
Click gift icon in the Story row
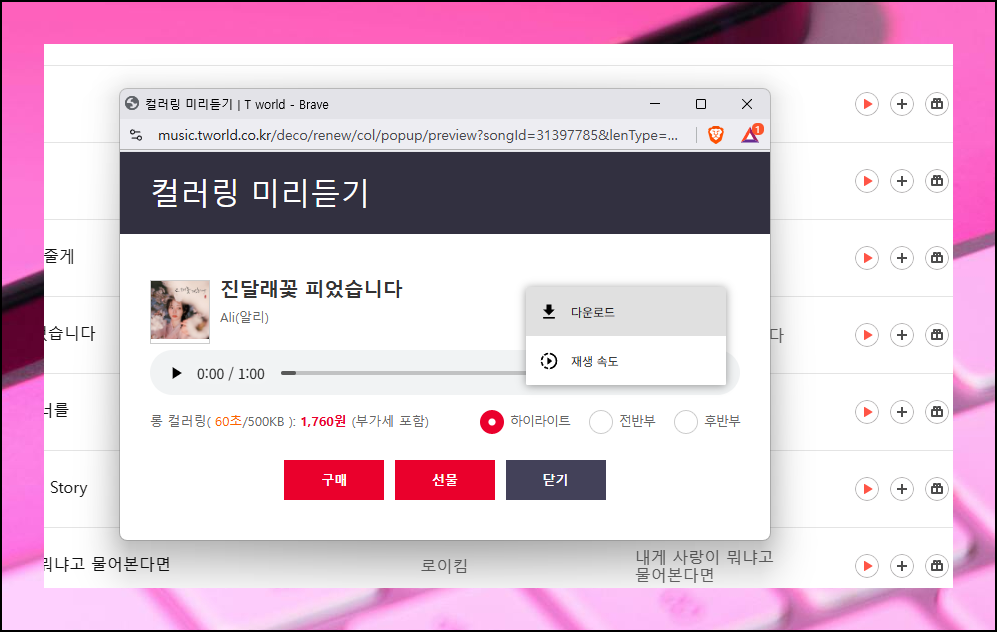937,489
